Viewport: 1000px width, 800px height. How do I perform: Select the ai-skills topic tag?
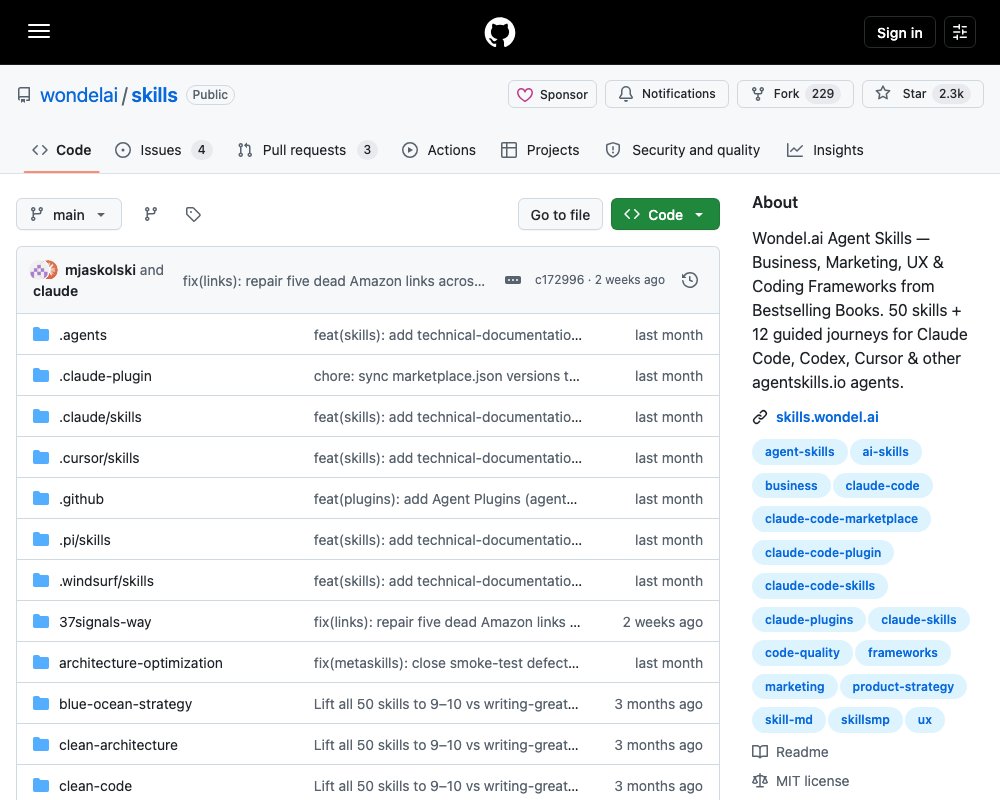click(885, 452)
